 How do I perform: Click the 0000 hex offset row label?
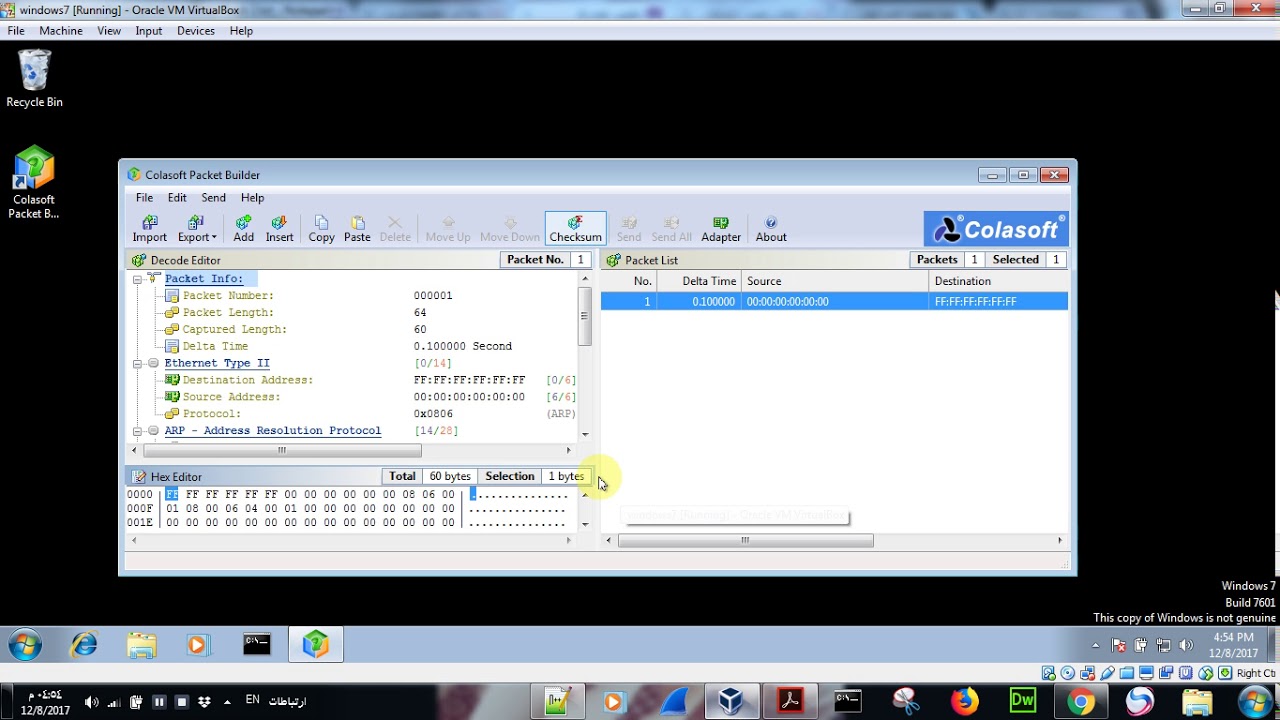pyautogui.click(x=140, y=495)
